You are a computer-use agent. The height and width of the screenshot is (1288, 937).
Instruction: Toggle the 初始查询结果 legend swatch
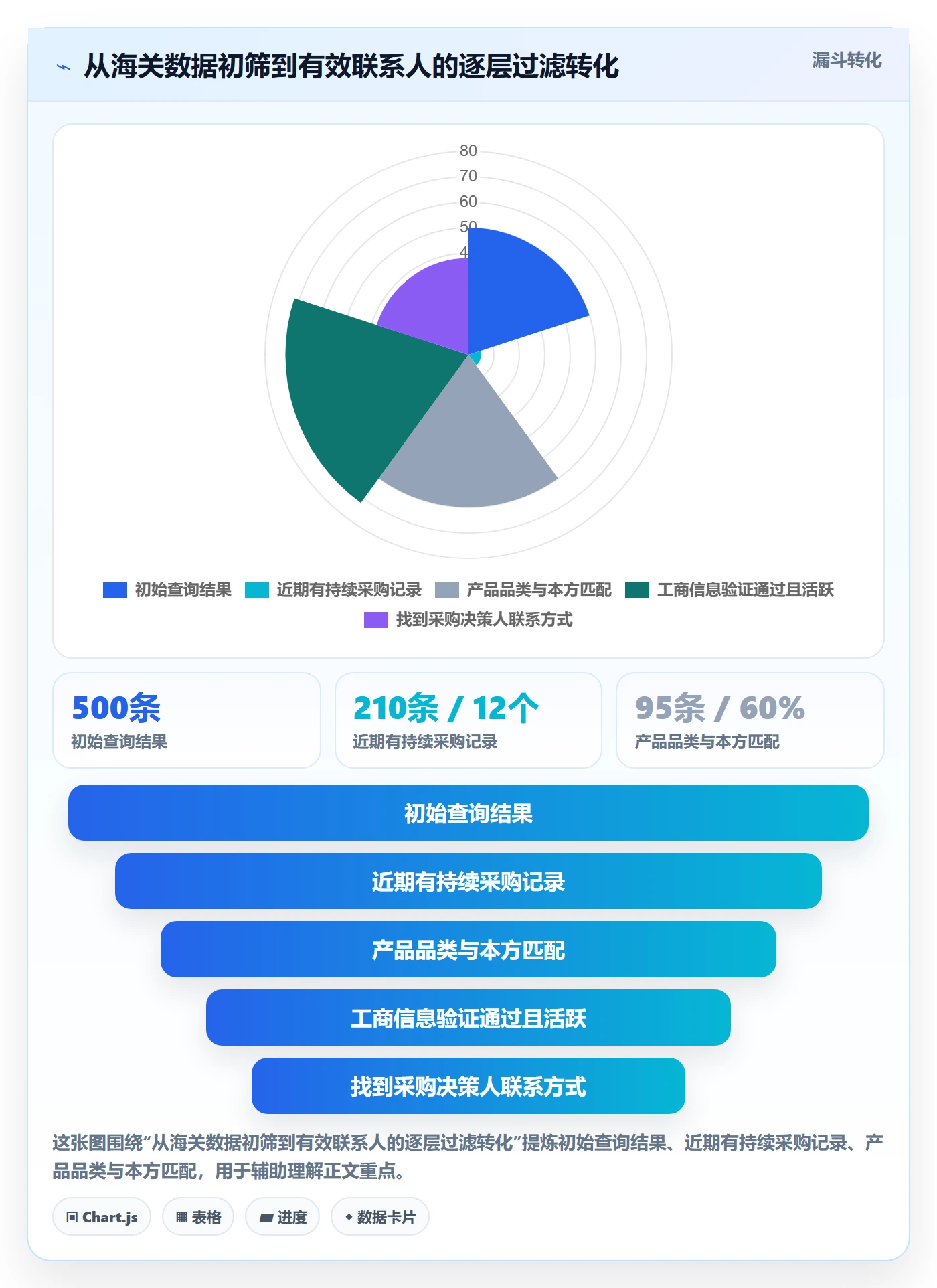[x=115, y=590]
